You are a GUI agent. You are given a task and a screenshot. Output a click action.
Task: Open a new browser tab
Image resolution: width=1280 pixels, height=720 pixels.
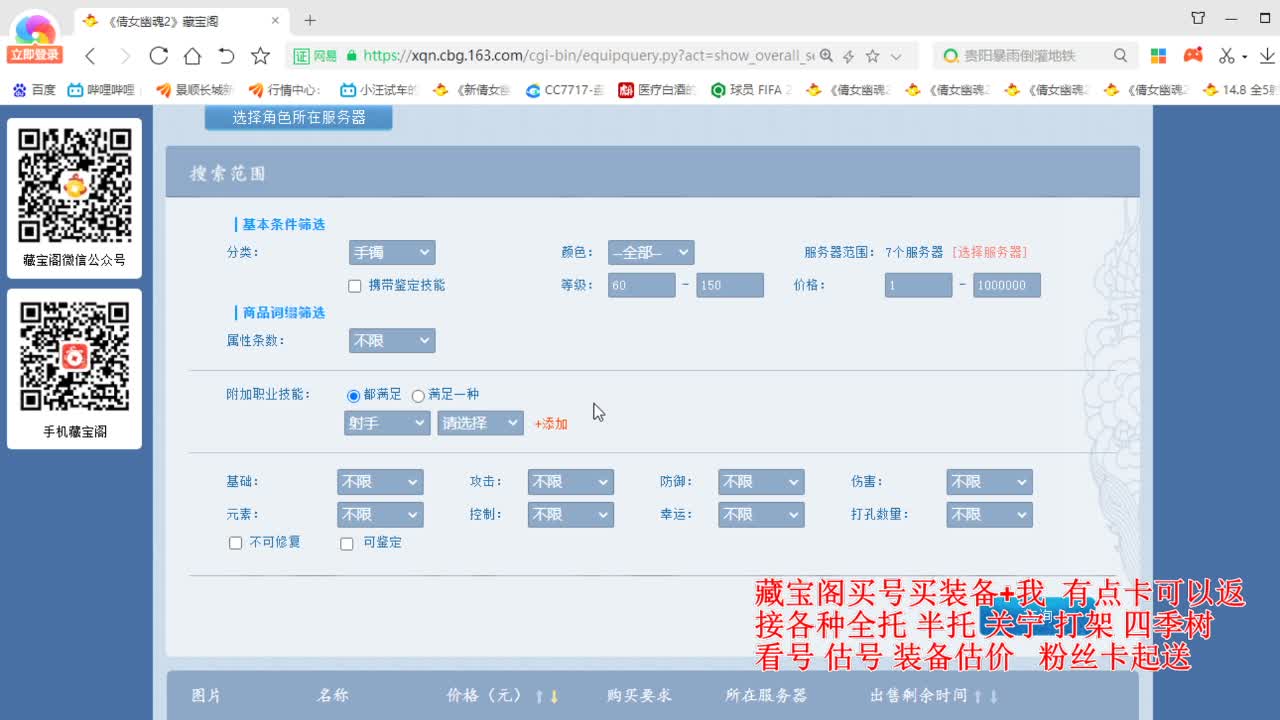point(310,19)
